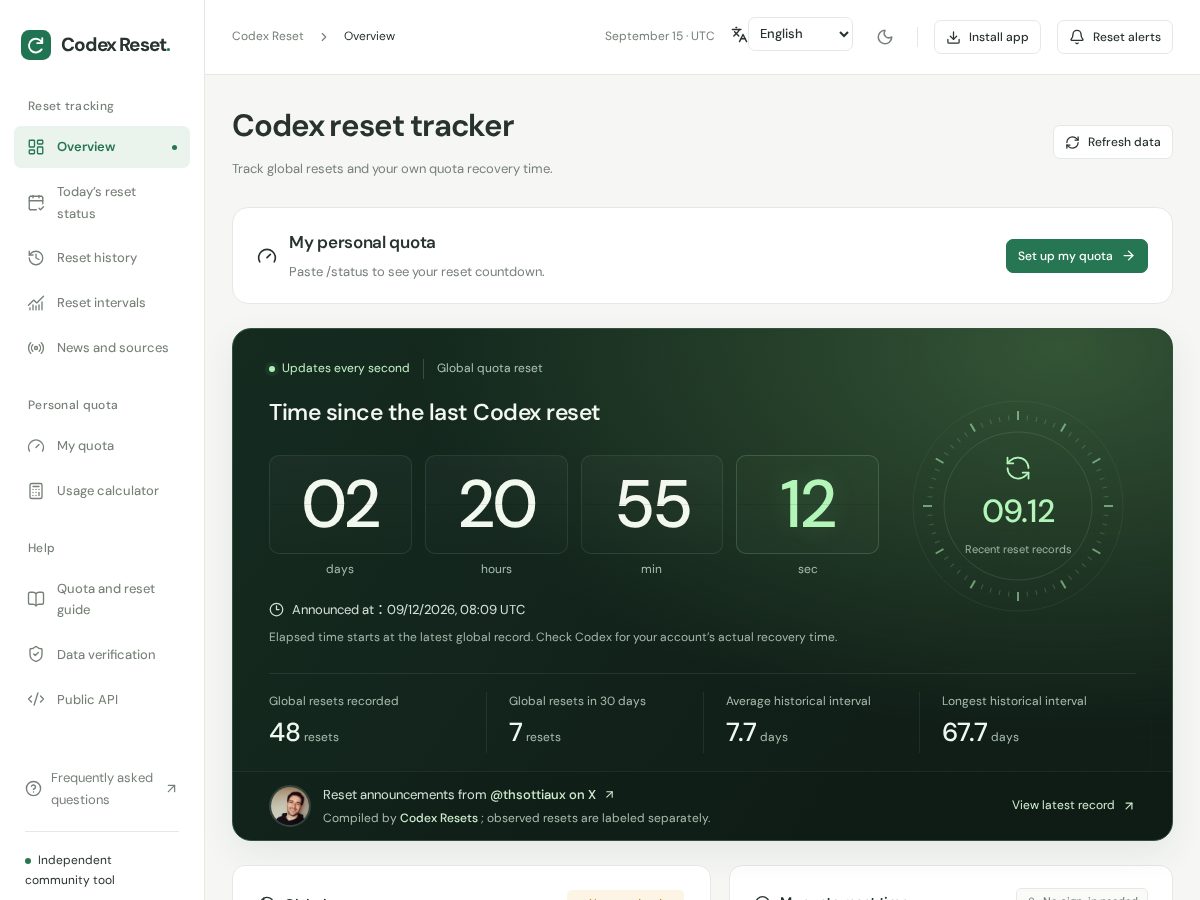Screen dimensions: 1200x900
Task: Click the calendar icon for today's status
Action: [x=36, y=202]
